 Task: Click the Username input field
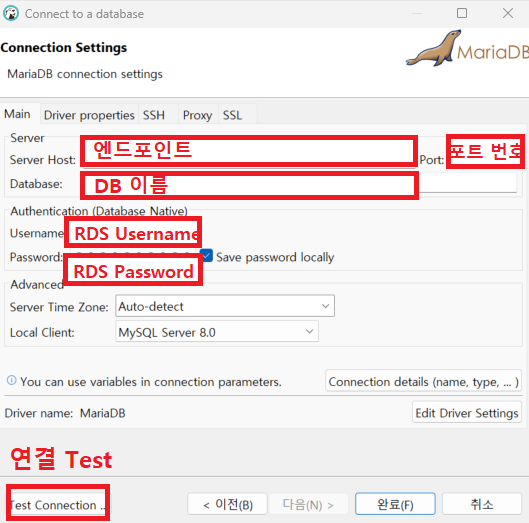133,233
